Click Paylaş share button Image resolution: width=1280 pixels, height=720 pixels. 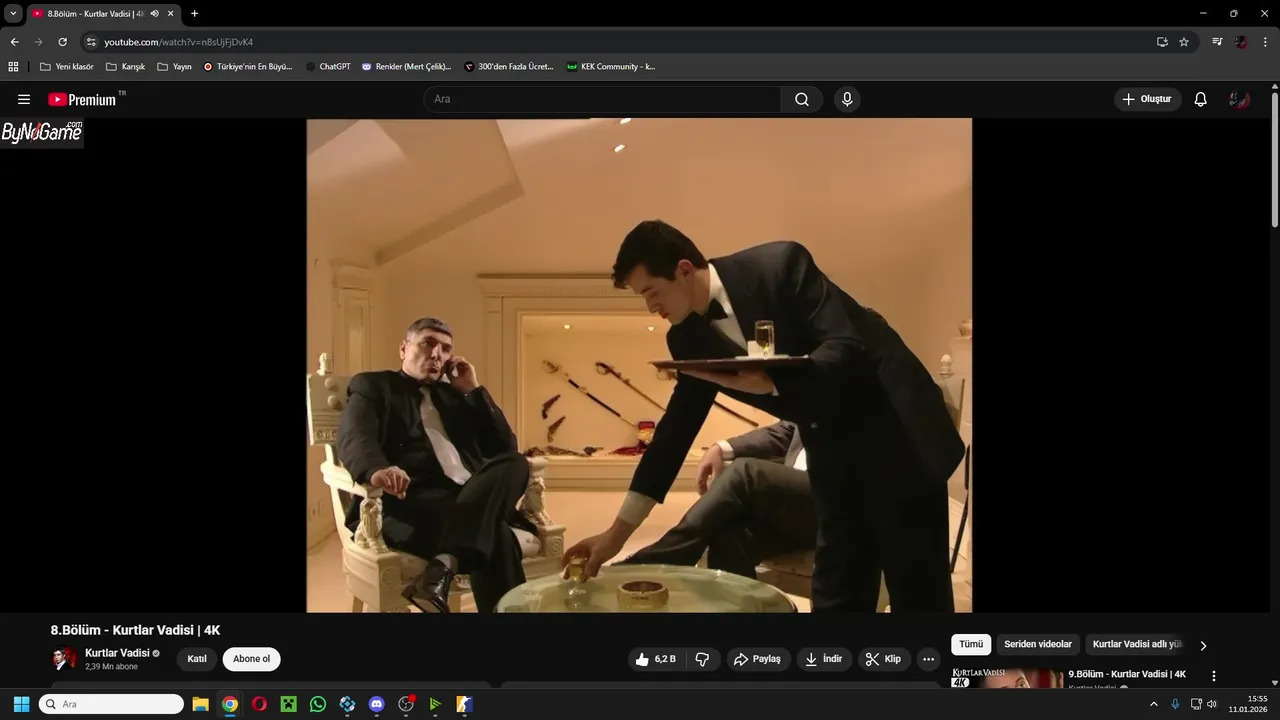(757, 659)
